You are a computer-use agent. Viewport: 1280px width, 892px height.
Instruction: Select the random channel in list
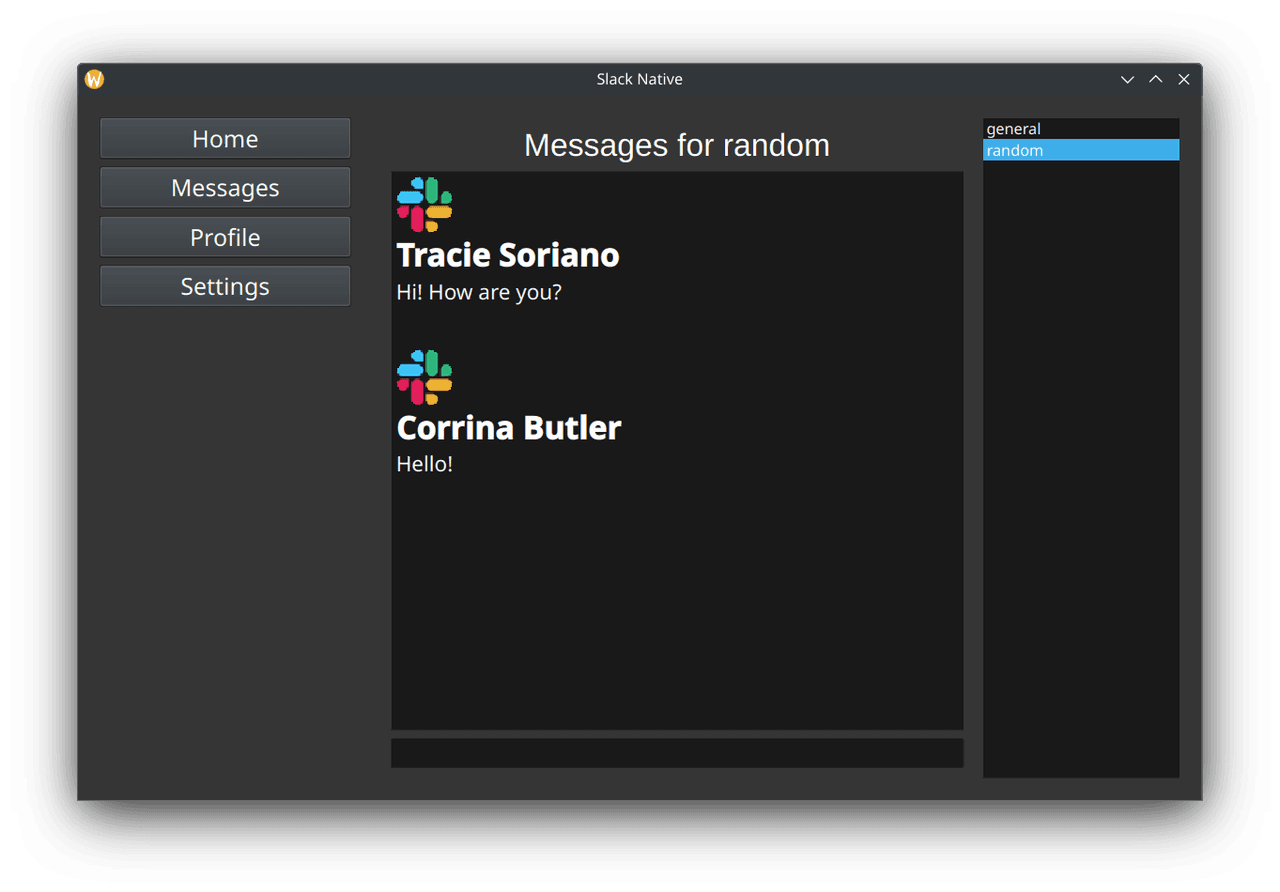click(x=1015, y=151)
